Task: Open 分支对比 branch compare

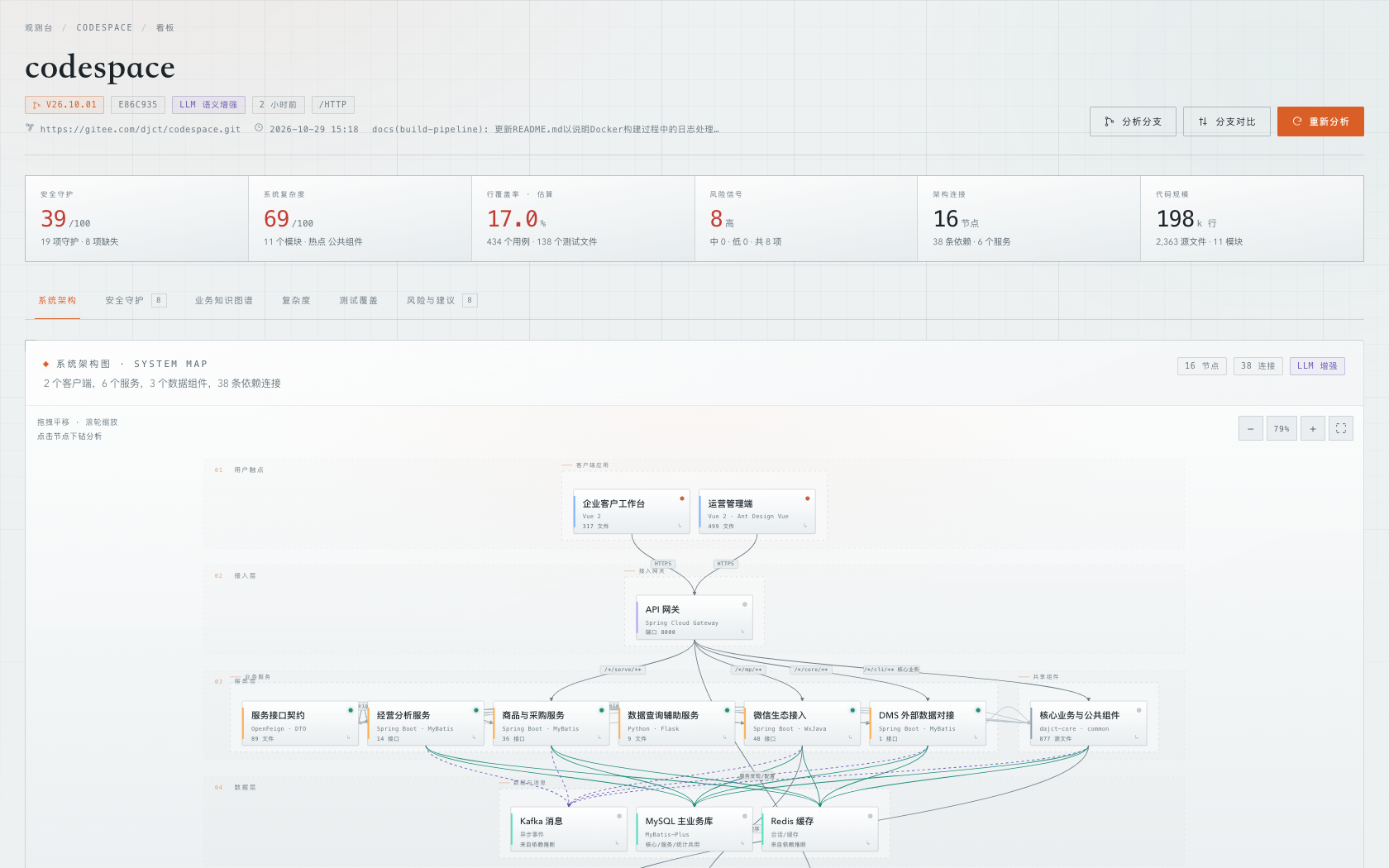Action: 1227,122
